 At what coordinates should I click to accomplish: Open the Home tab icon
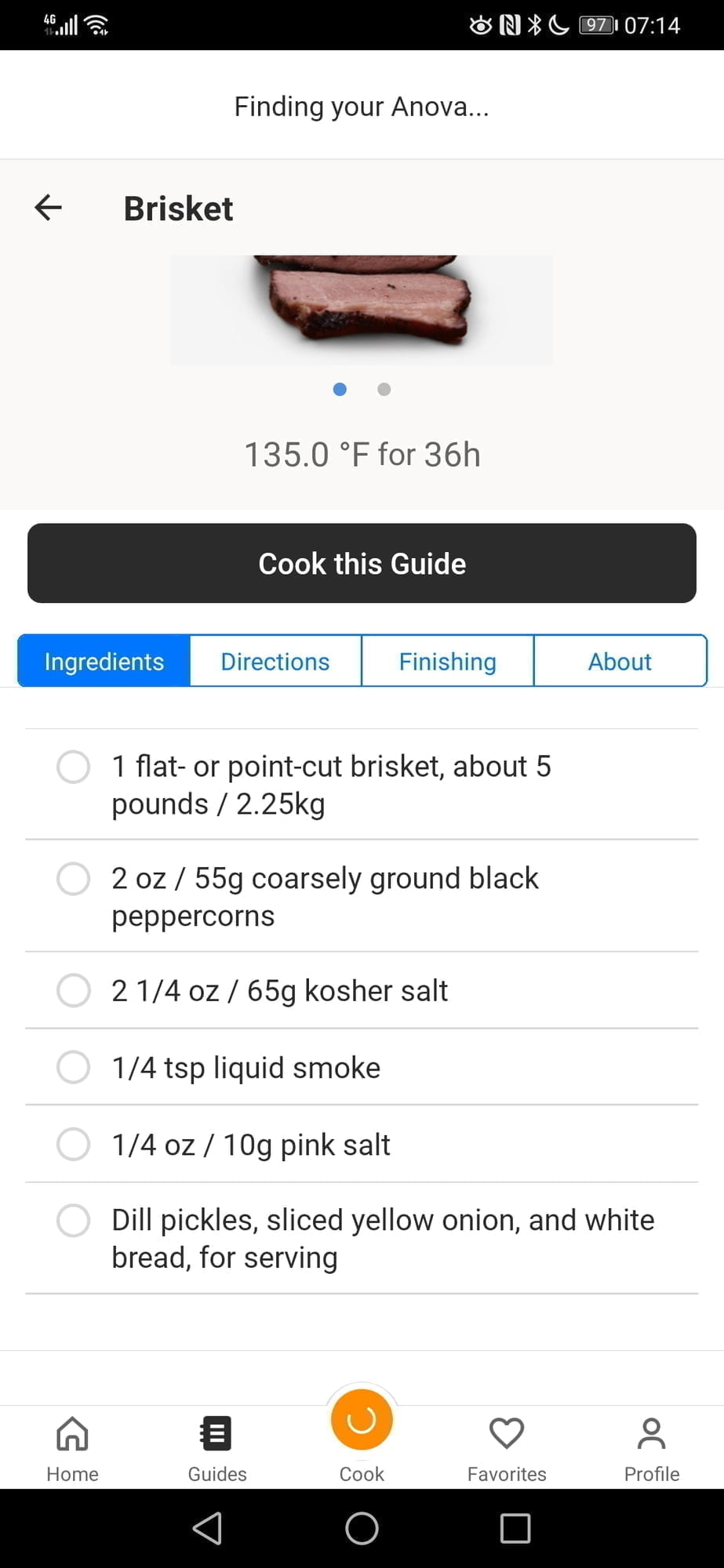click(72, 1434)
